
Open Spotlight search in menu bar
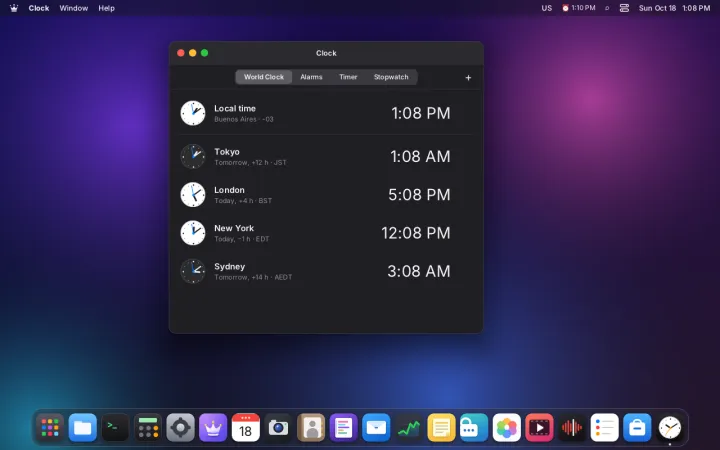(x=607, y=8)
